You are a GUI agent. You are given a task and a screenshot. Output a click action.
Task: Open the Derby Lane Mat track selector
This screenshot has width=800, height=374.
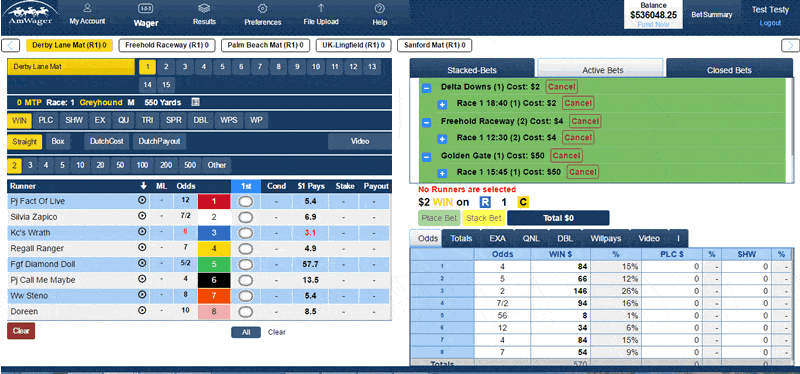[70, 67]
